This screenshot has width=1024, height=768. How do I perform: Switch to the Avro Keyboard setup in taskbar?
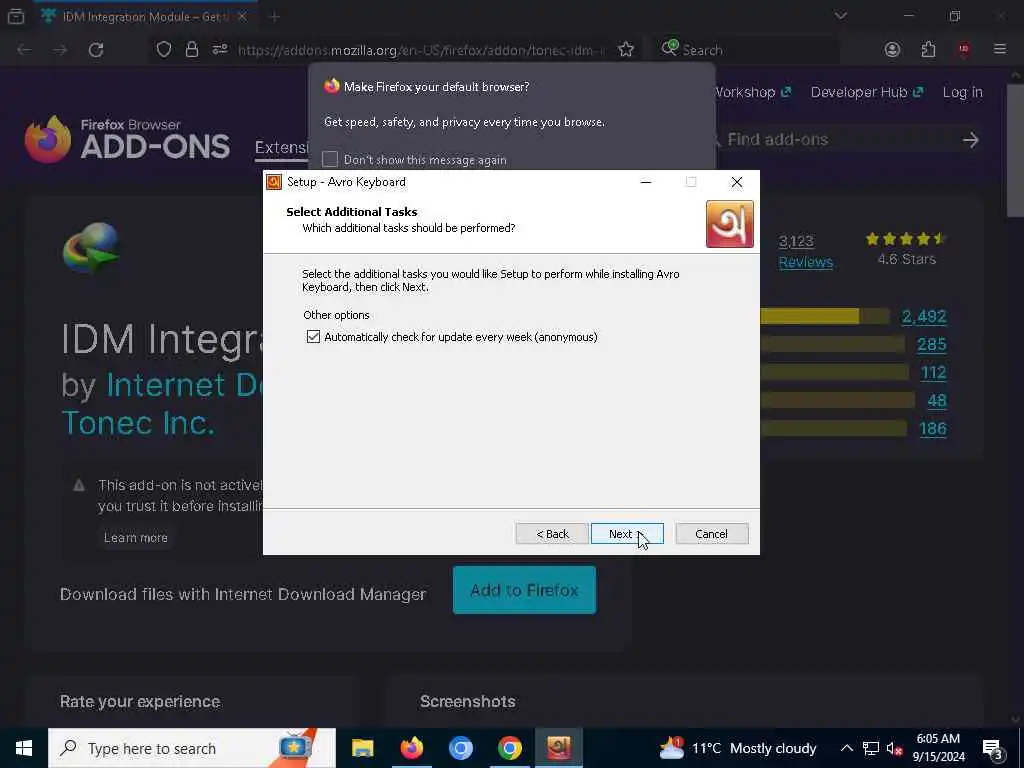point(559,748)
